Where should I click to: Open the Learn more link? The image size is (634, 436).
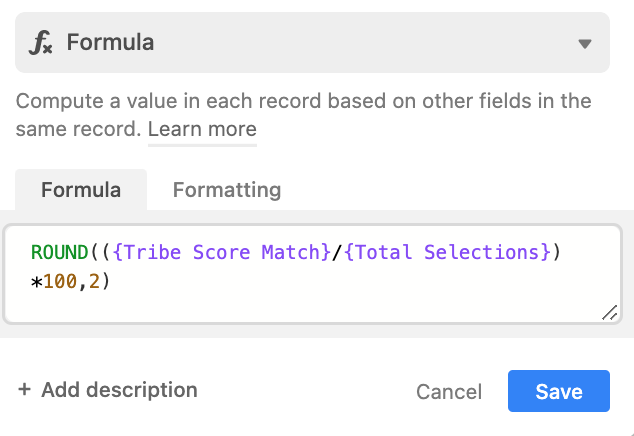tap(202, 129)
